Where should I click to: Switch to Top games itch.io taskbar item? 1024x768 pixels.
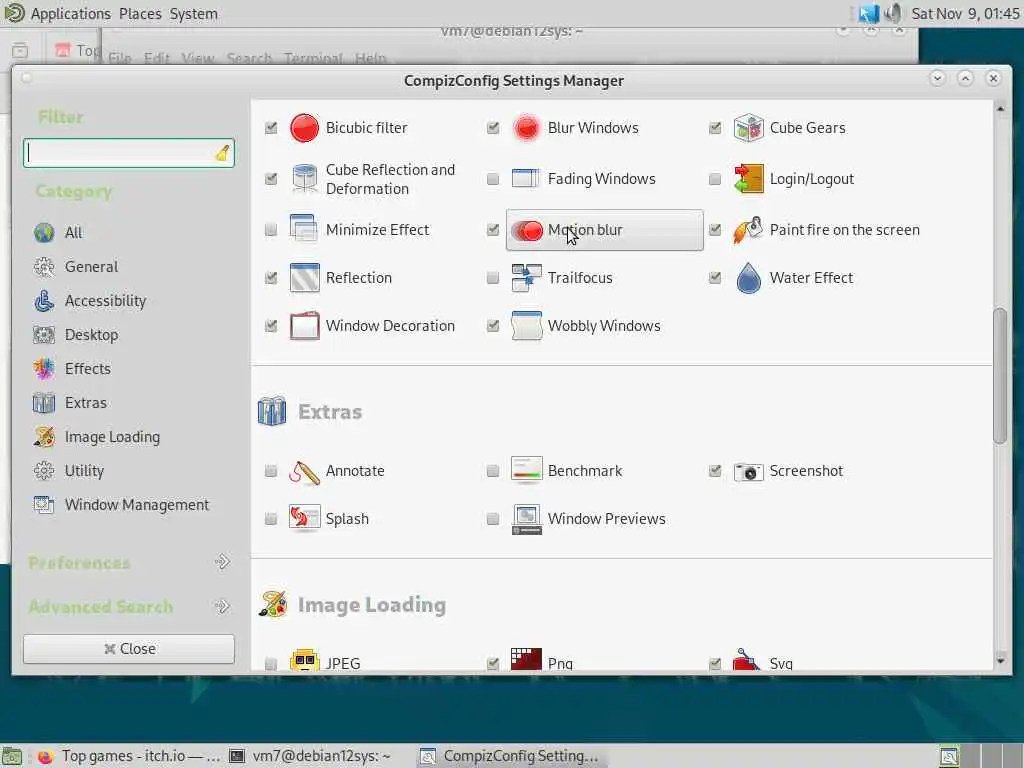tap(128, 756)
